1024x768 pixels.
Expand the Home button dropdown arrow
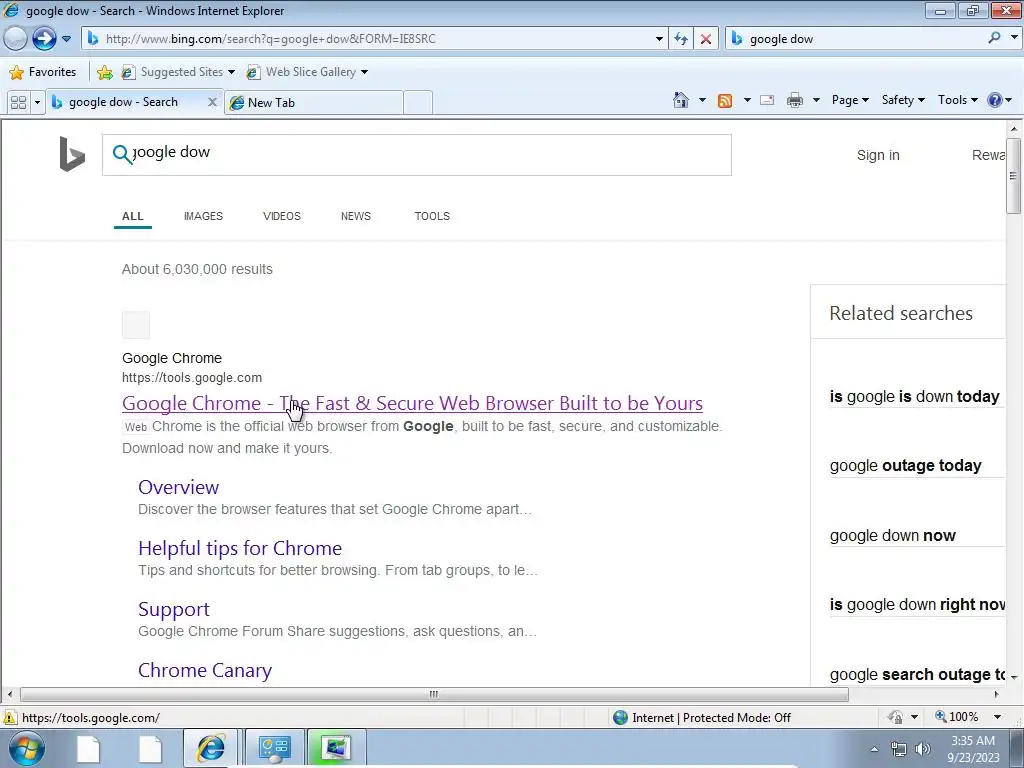point(702,100)
